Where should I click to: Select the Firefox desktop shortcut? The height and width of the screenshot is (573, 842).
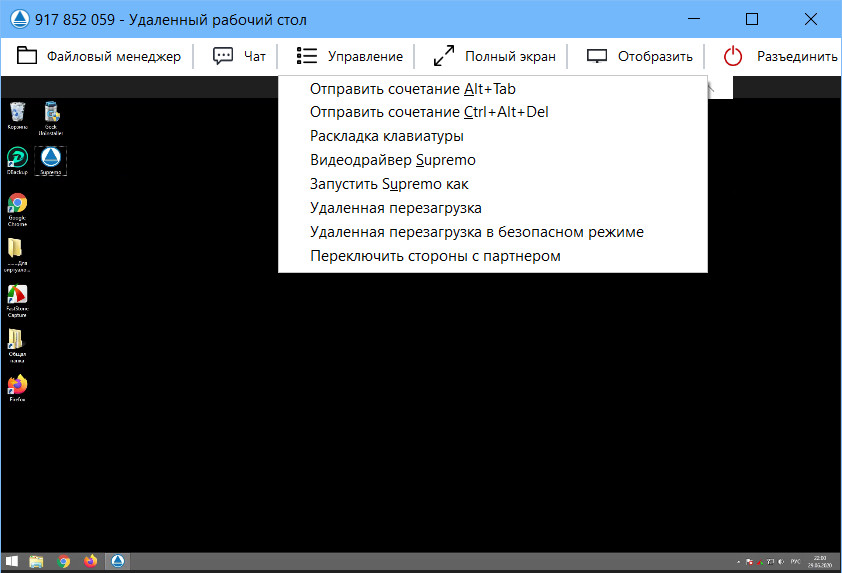pos(17,388)
